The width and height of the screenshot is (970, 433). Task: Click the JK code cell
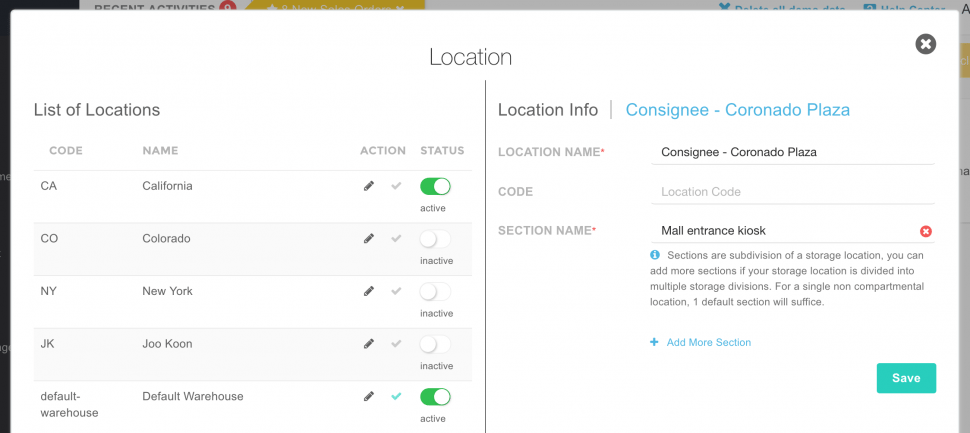[x=48, y=343]
